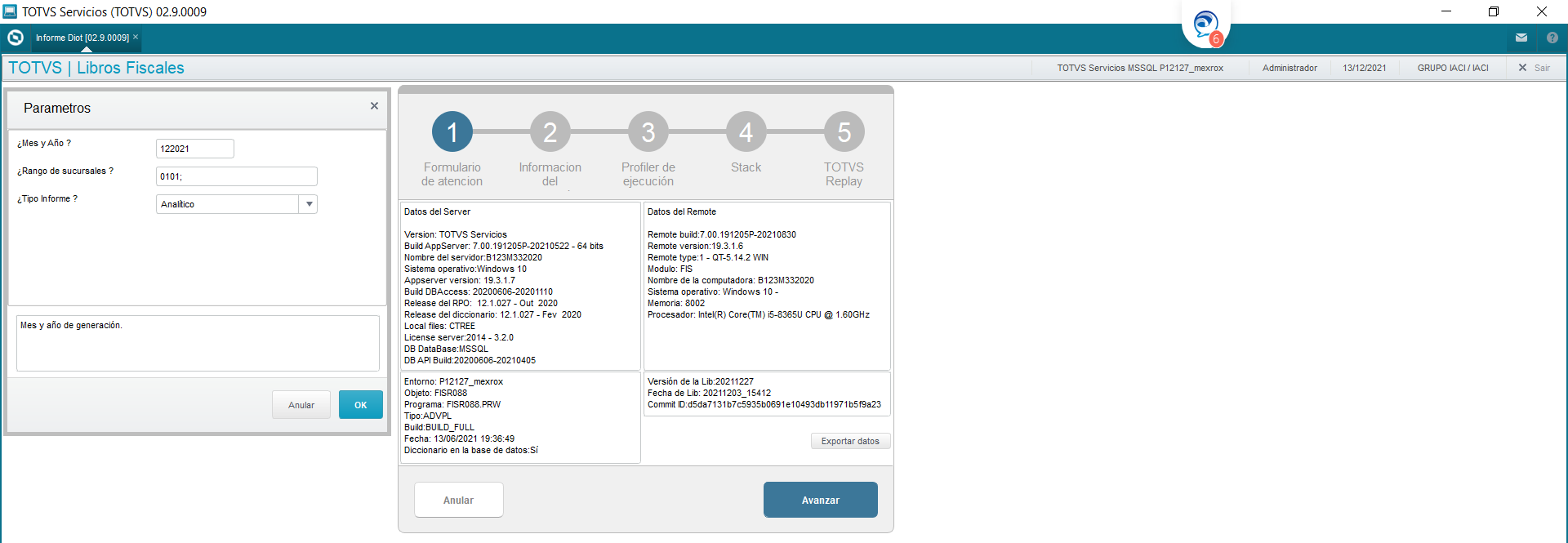Screen dimensions: 1568x543
Task: Click the Anular button in Parametros
Action: [301, 405]
